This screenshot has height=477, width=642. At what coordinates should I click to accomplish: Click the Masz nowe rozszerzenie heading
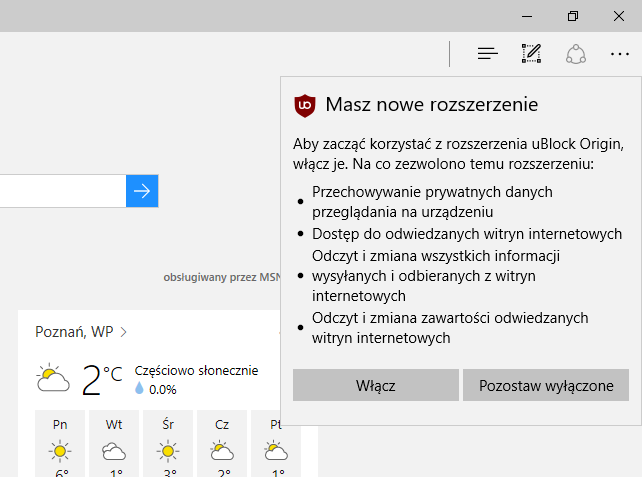(432, 104)
